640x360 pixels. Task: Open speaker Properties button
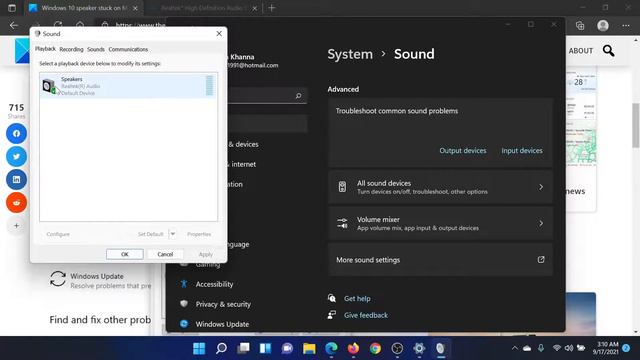[x=199, y=234]
